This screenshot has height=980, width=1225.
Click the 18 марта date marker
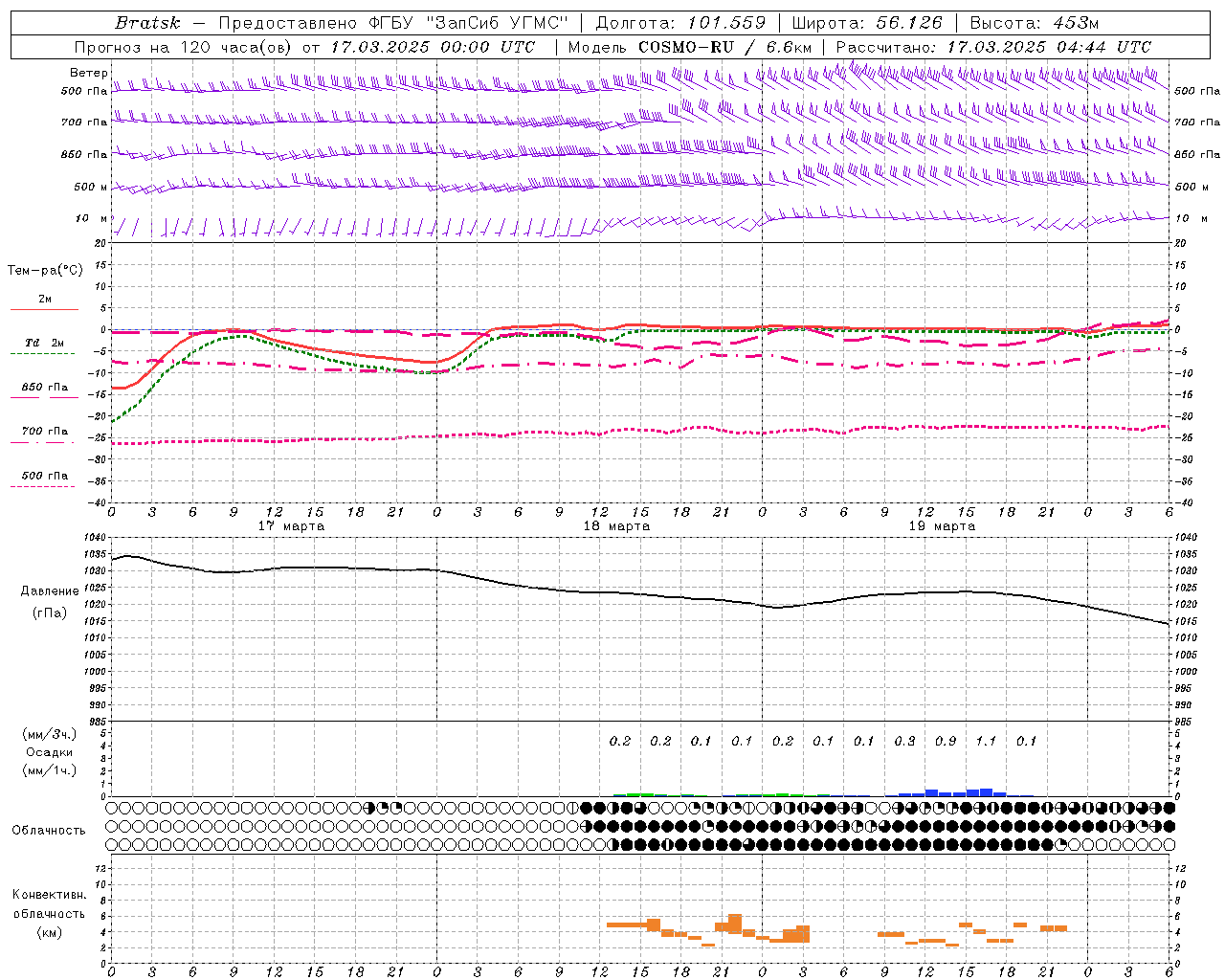[616, 526]
